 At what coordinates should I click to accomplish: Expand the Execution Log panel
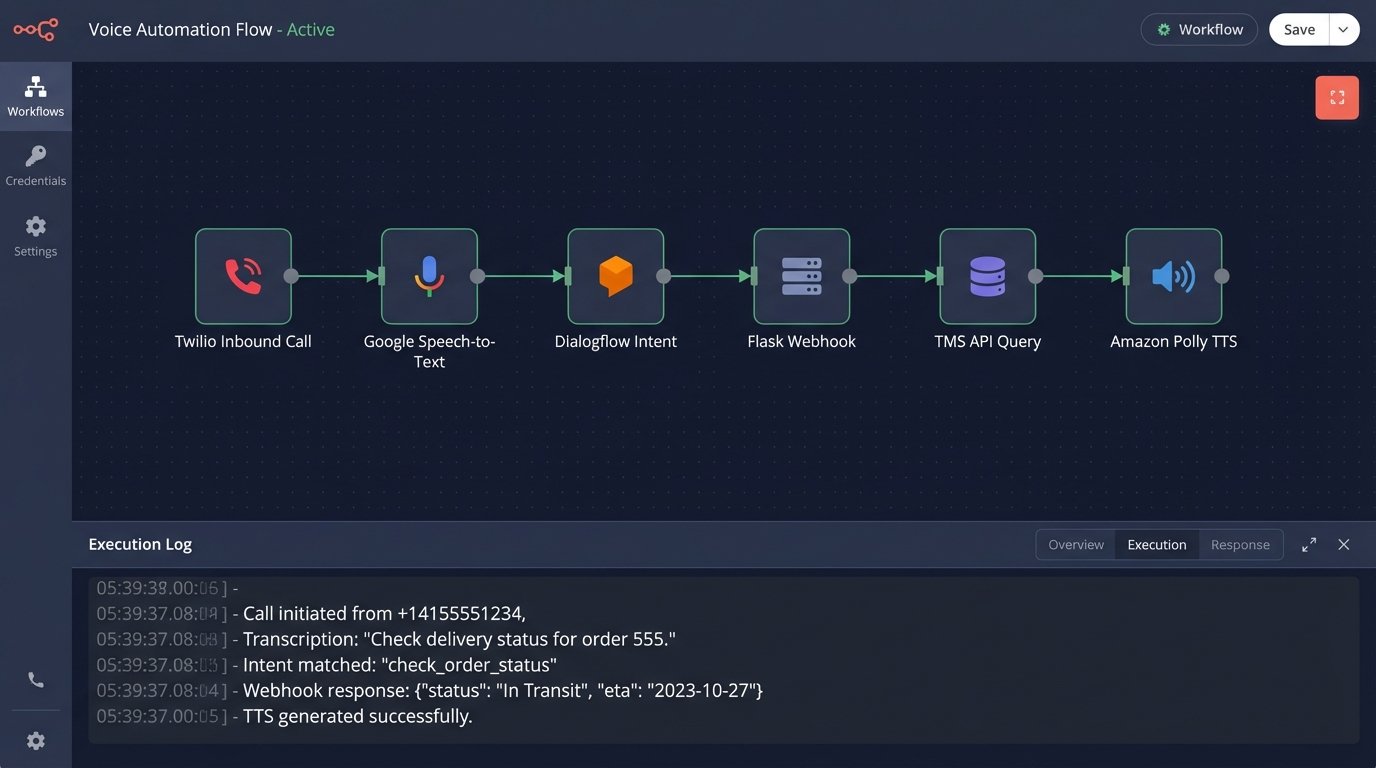(1309, 544)
